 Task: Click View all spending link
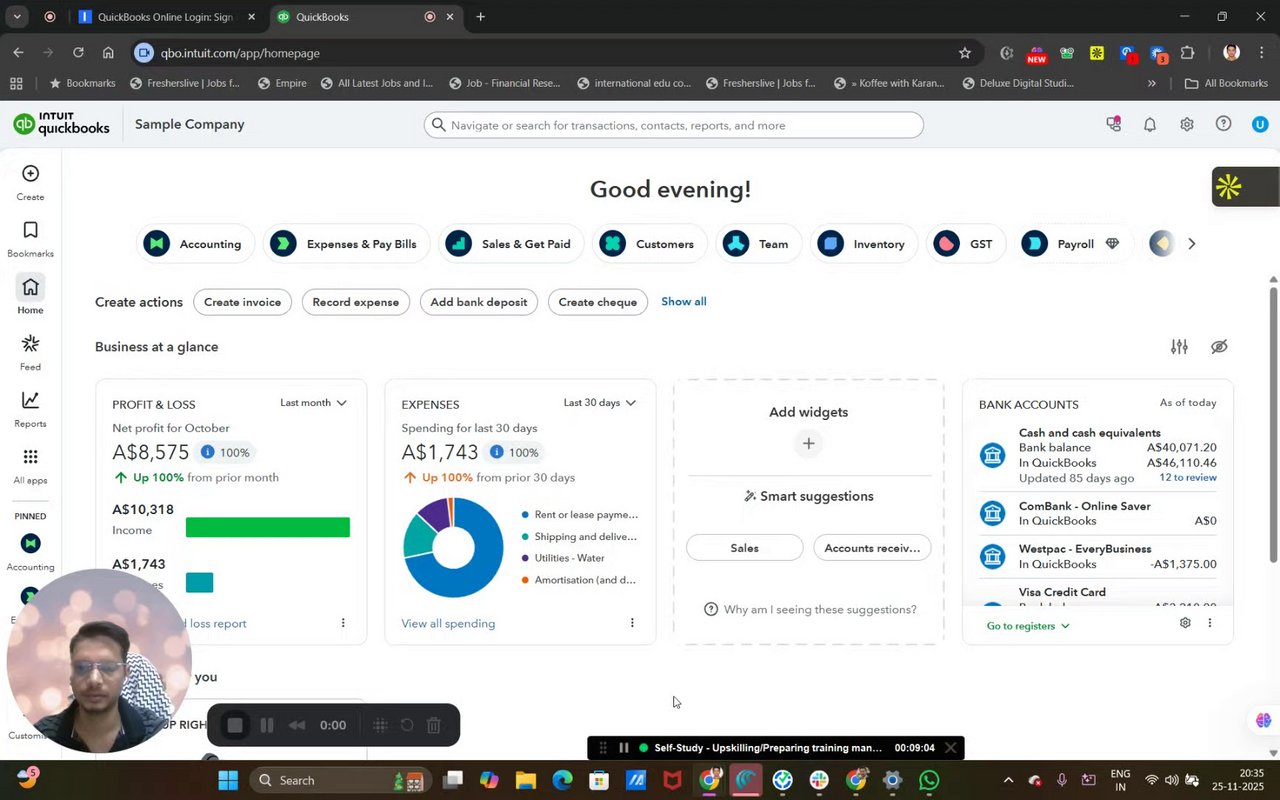pos(448,623)
